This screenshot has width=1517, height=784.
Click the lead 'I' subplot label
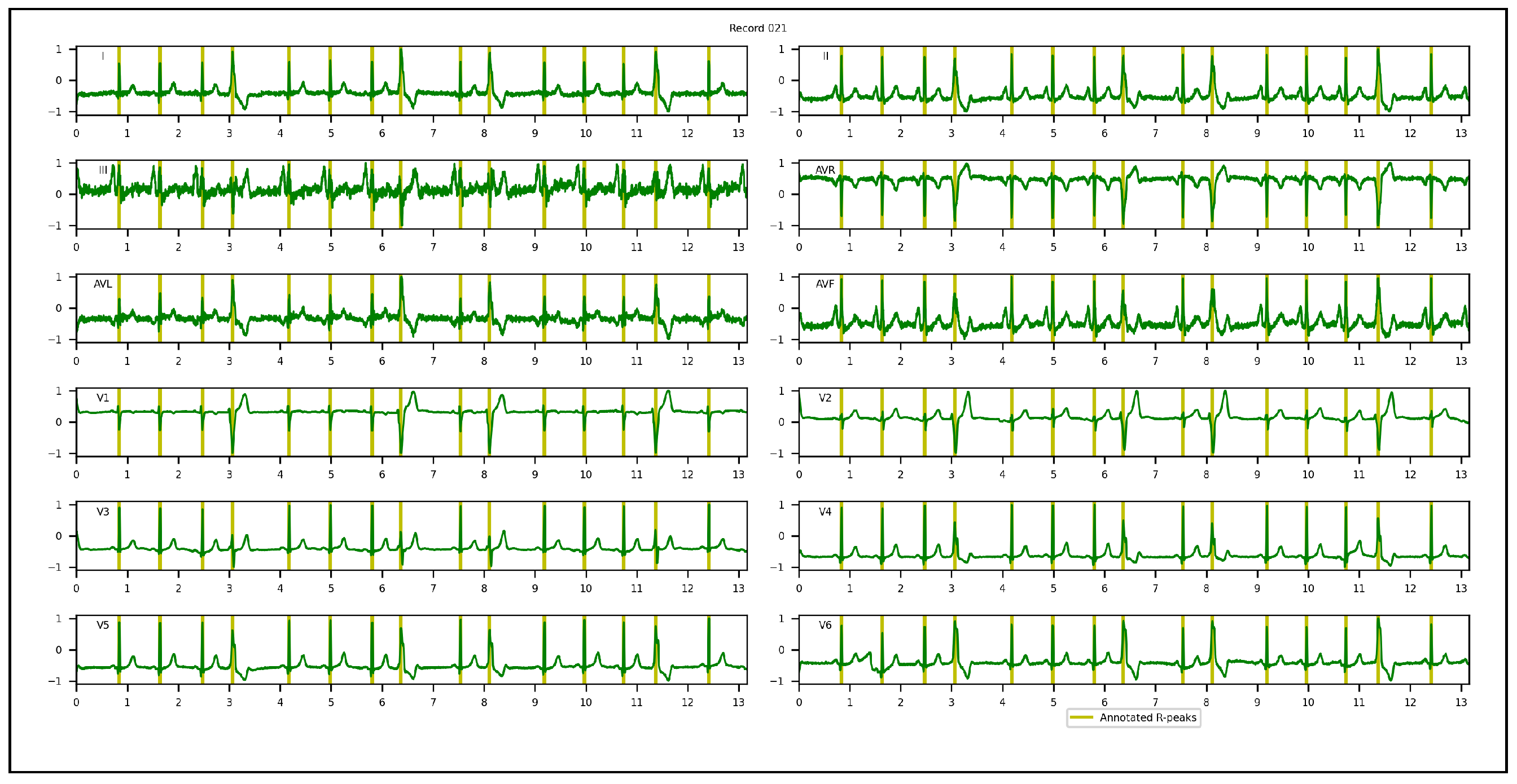point(103,56)
